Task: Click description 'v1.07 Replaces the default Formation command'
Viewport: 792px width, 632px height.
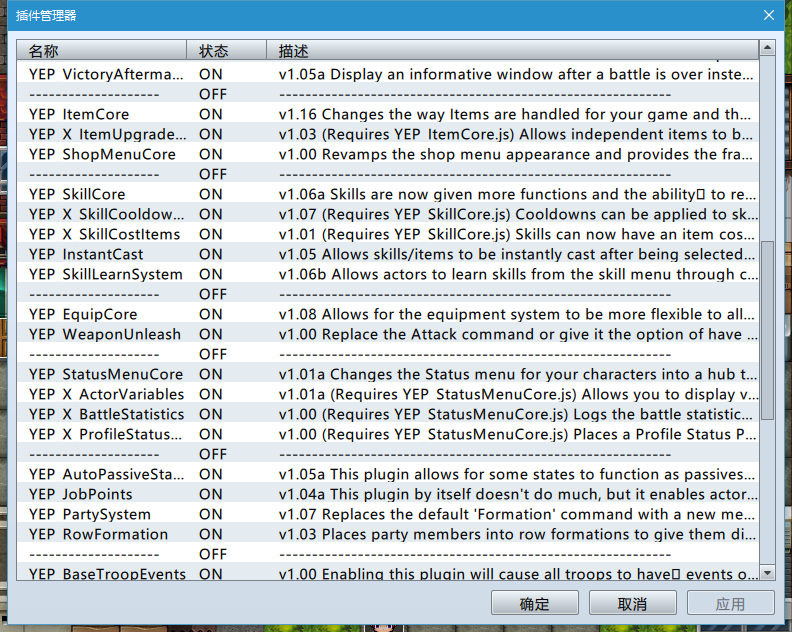Action: (517, 514)
